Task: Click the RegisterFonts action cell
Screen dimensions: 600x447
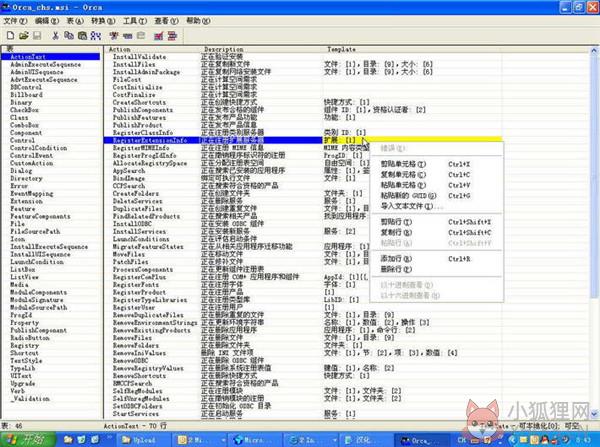Action: click(x=135, y=284)
